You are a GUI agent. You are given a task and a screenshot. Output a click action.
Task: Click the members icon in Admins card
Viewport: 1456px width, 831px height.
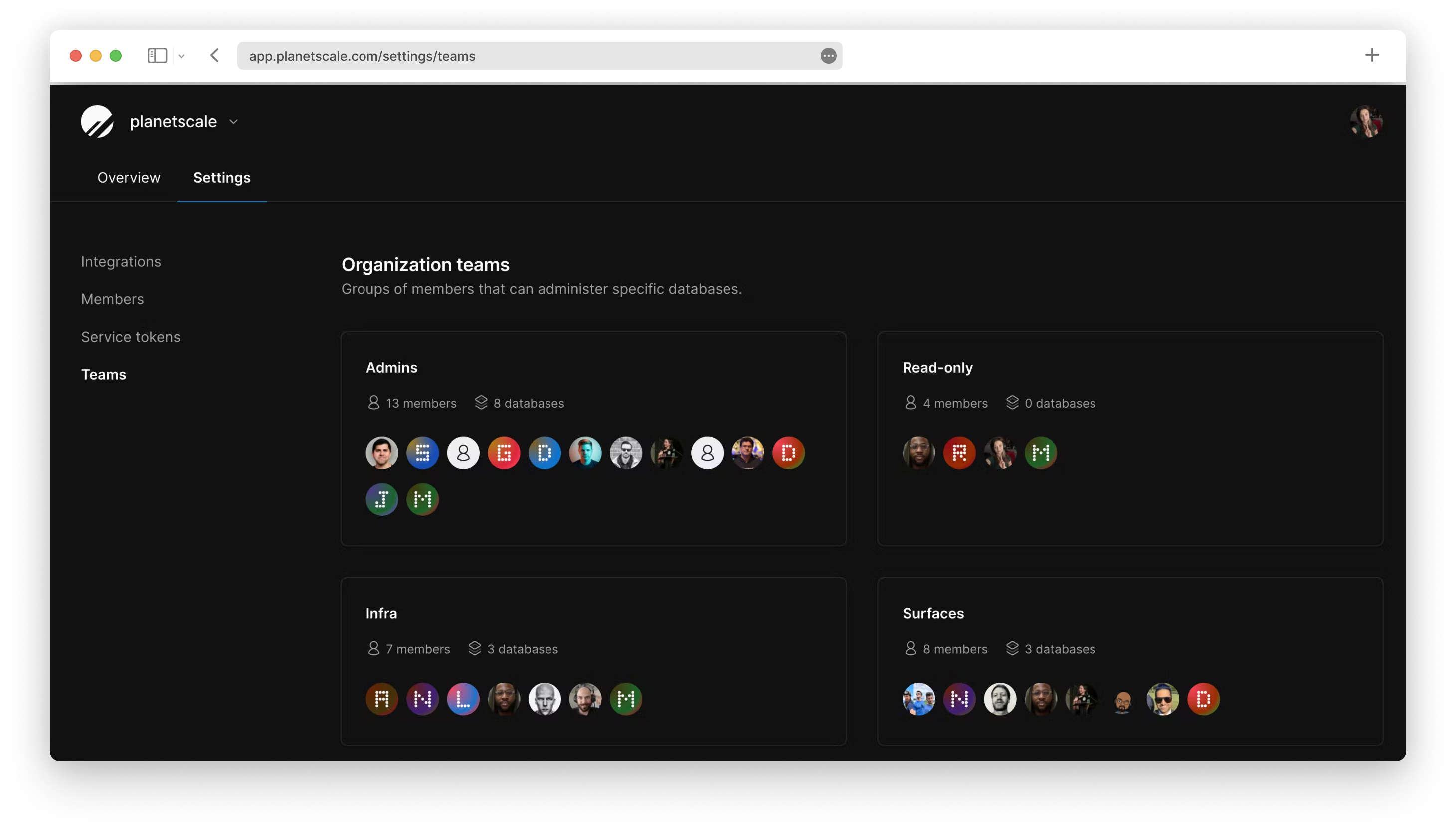click(x=373, y=403)
